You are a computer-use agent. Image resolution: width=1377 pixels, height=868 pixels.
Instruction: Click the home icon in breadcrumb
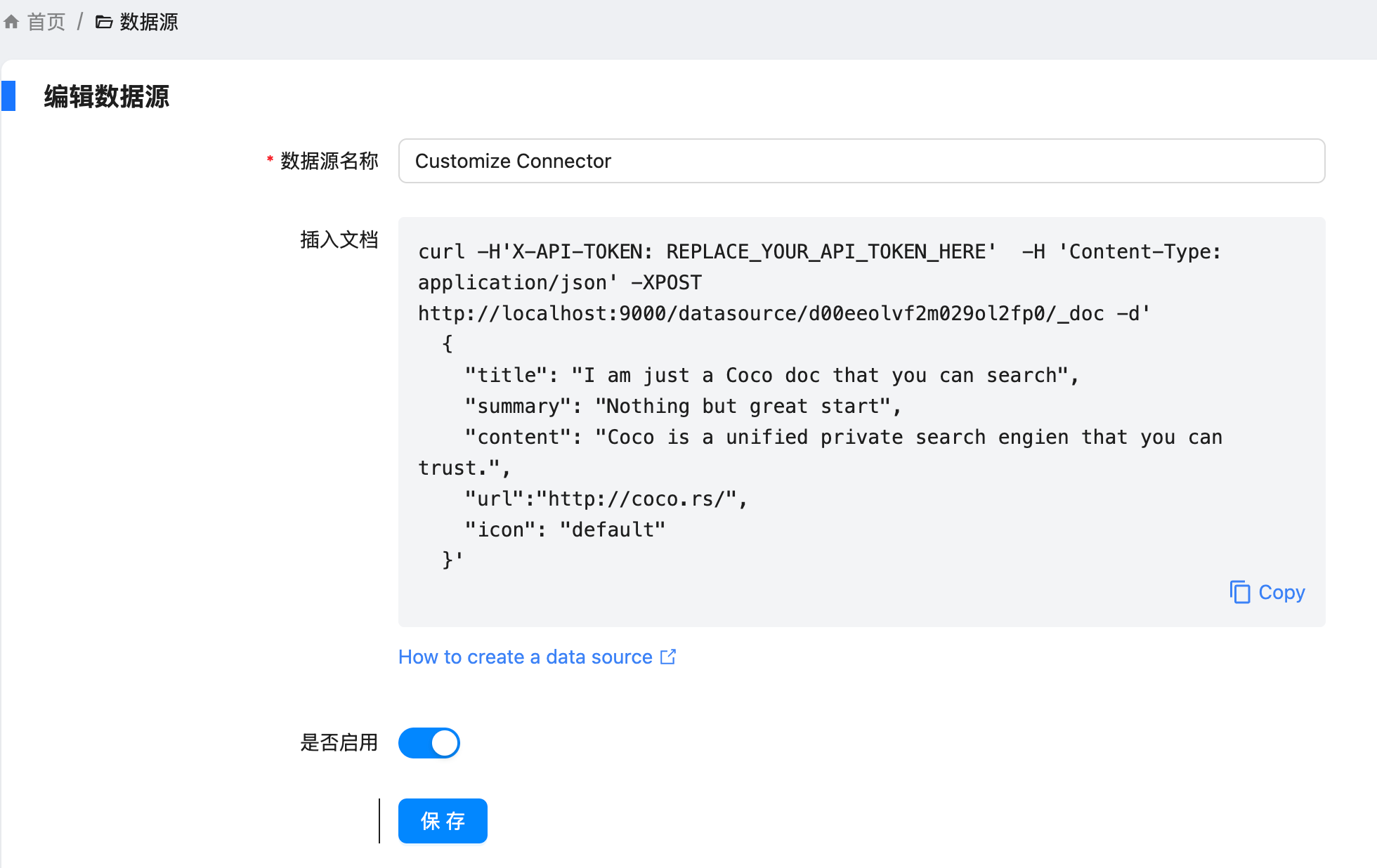pyautogui.click(x=11, y=22)
